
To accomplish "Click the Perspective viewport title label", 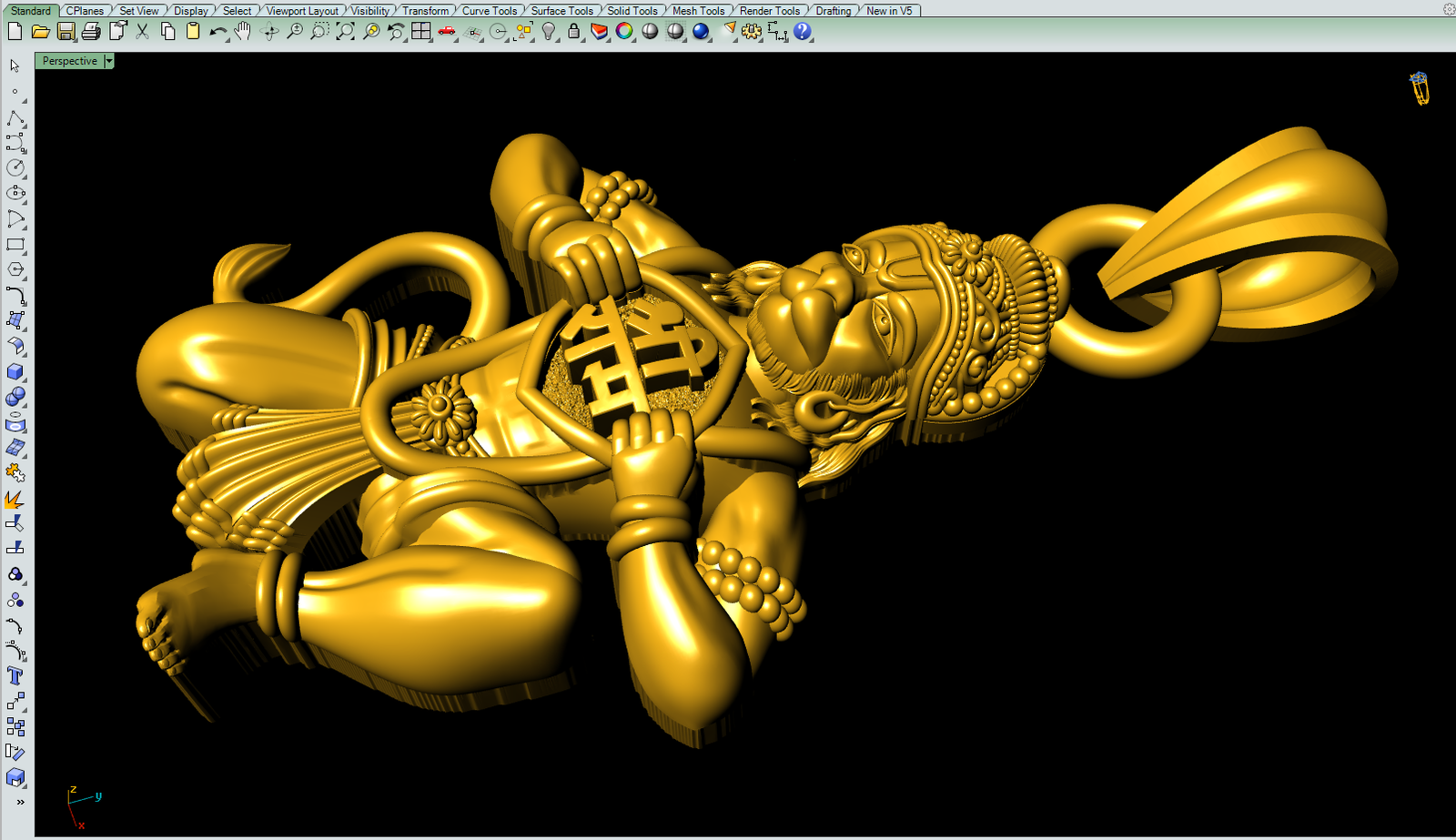I will click(x=69, y=61).
